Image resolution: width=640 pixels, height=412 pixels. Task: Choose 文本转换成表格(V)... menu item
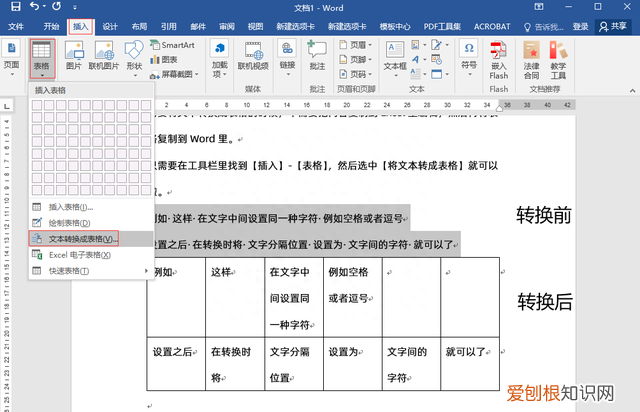[91, 239]
